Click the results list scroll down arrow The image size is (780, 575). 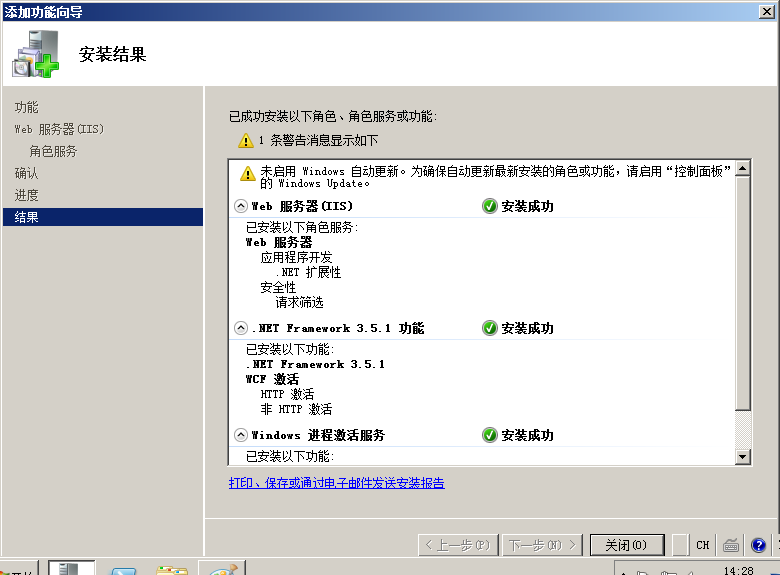742,456
